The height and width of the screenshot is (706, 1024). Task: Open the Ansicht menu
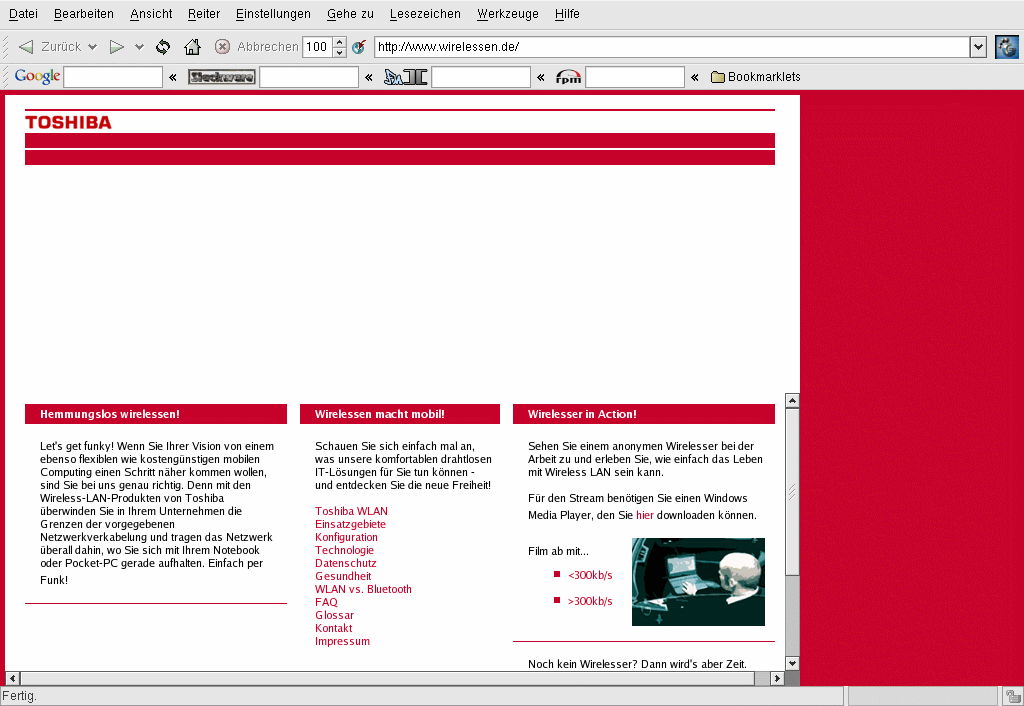tap(151, 14)
